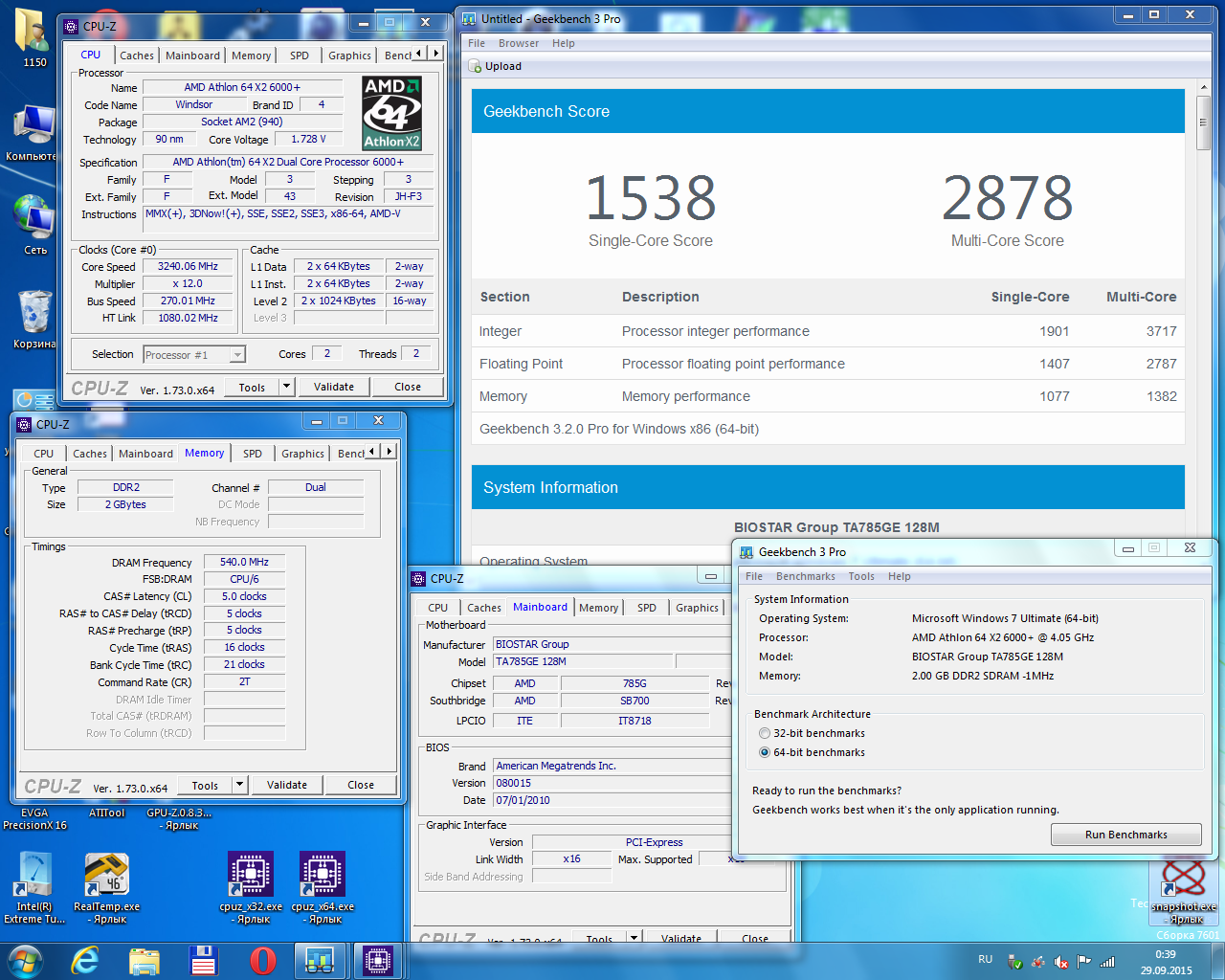The height and width of the screenshot is (980, 1225).
Task: Click the Show Desktop strip beside the clock
Action: click(1218, 961)
